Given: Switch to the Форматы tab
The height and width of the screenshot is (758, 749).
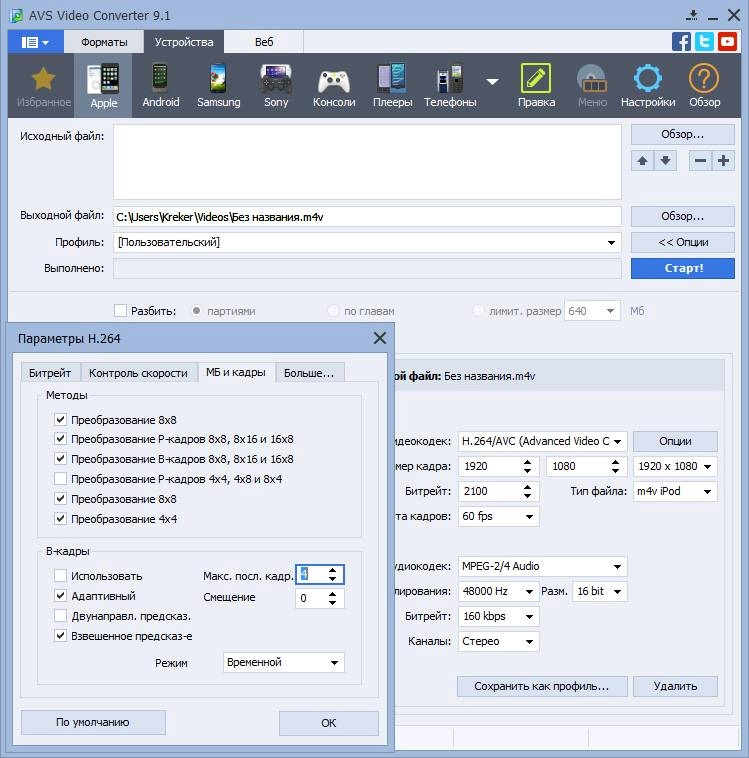Looking at the screenshot, I should 104,42.
